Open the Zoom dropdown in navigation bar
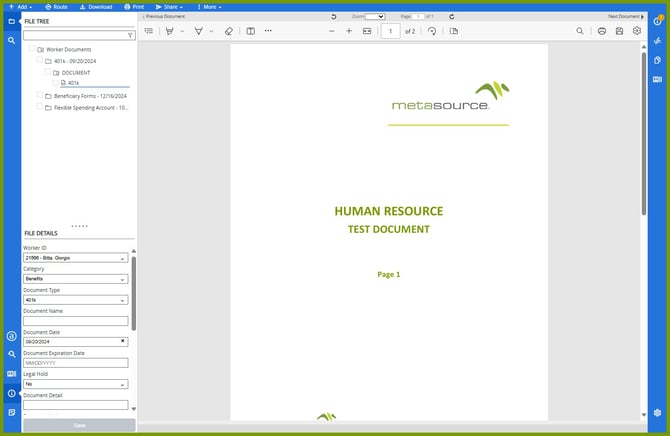 (x=375, y=17)
